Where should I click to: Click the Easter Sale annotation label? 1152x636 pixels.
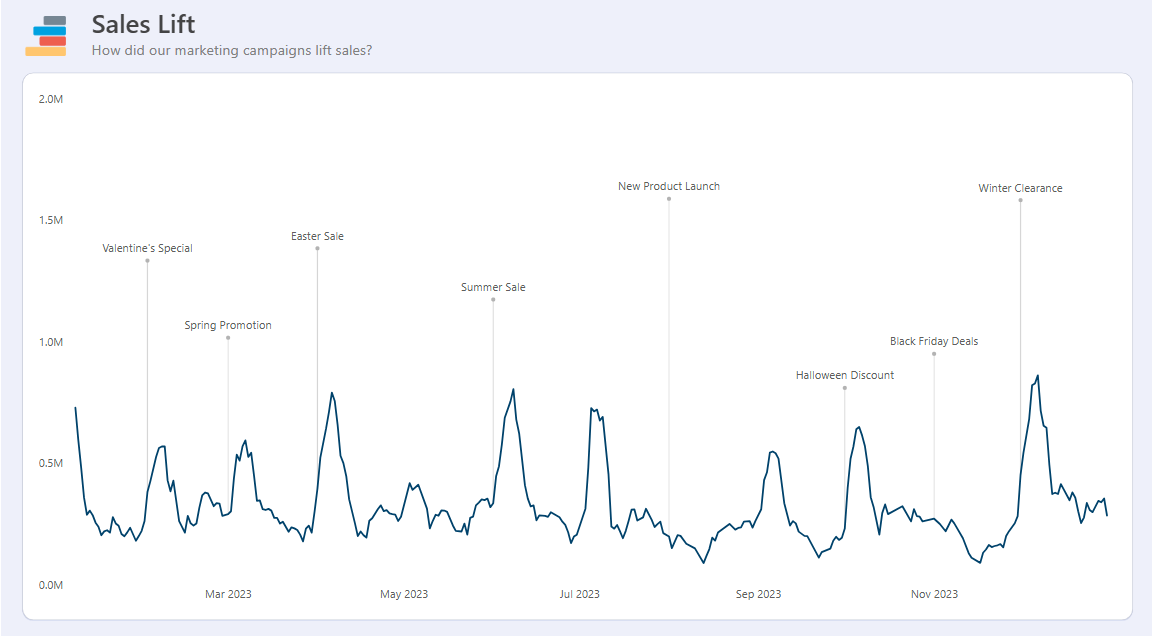317,236
